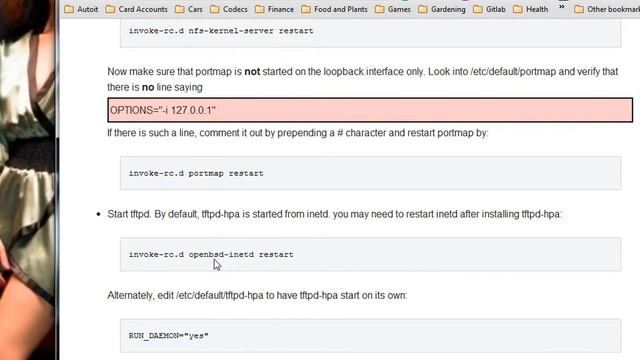Open the Codecs bookmarks folder
This screenshot has height=360, width=640.
pyautogui.click(x=229, y=9)
